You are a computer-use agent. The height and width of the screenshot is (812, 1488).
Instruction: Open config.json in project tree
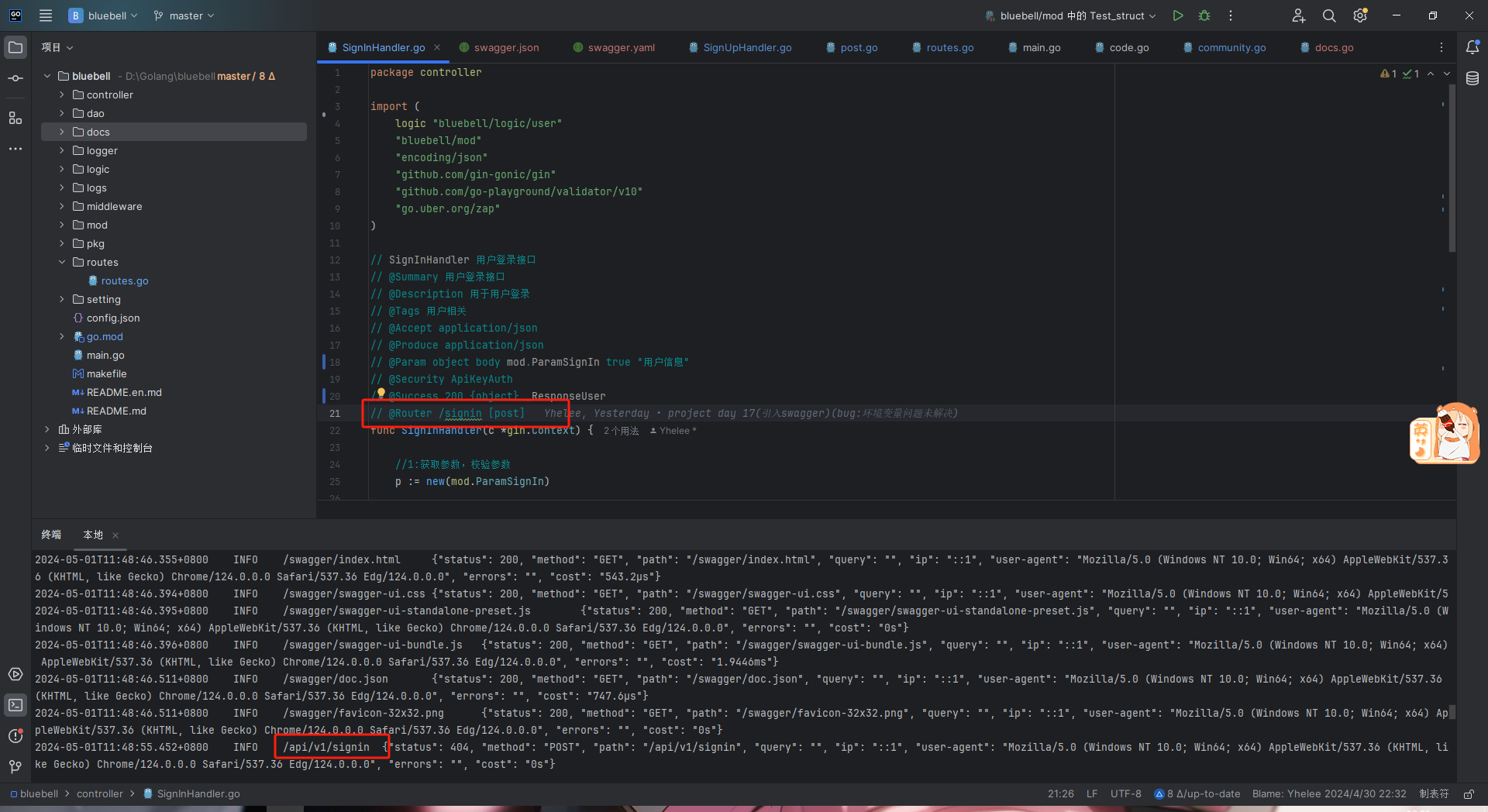tap(113, 318)
